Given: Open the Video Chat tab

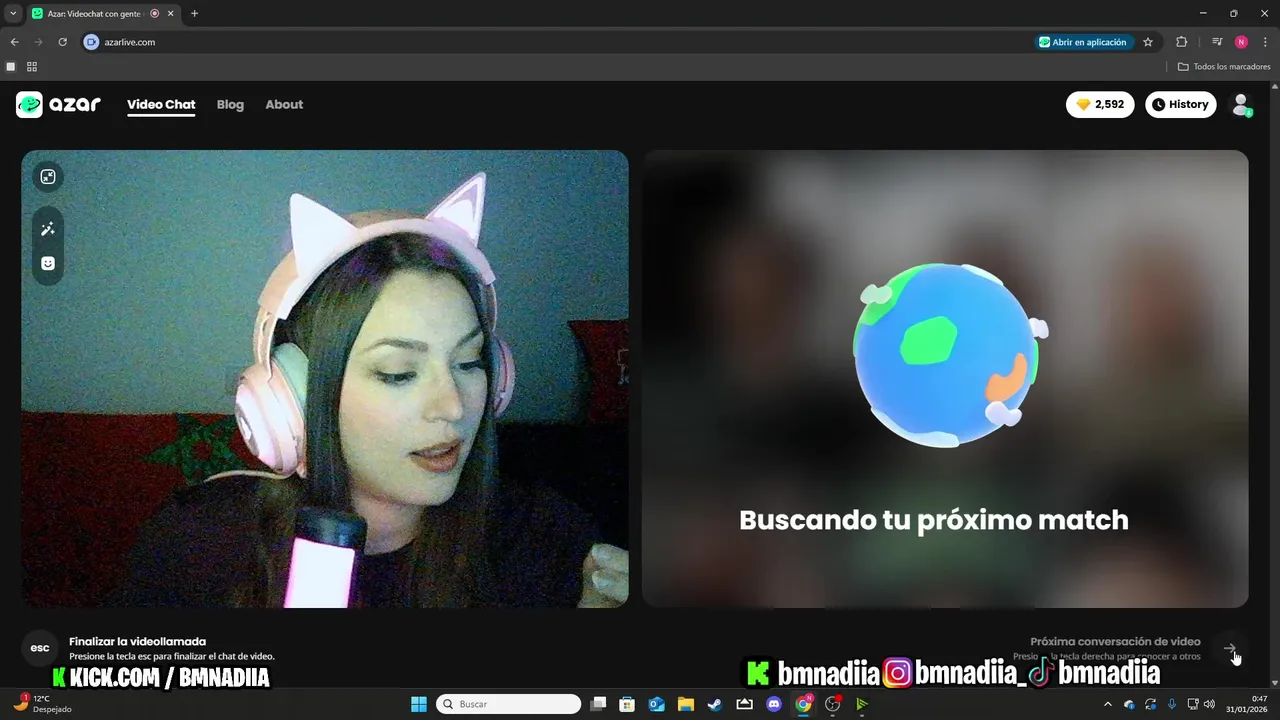Looking at the screenshot, I should (x=161, y=104).
